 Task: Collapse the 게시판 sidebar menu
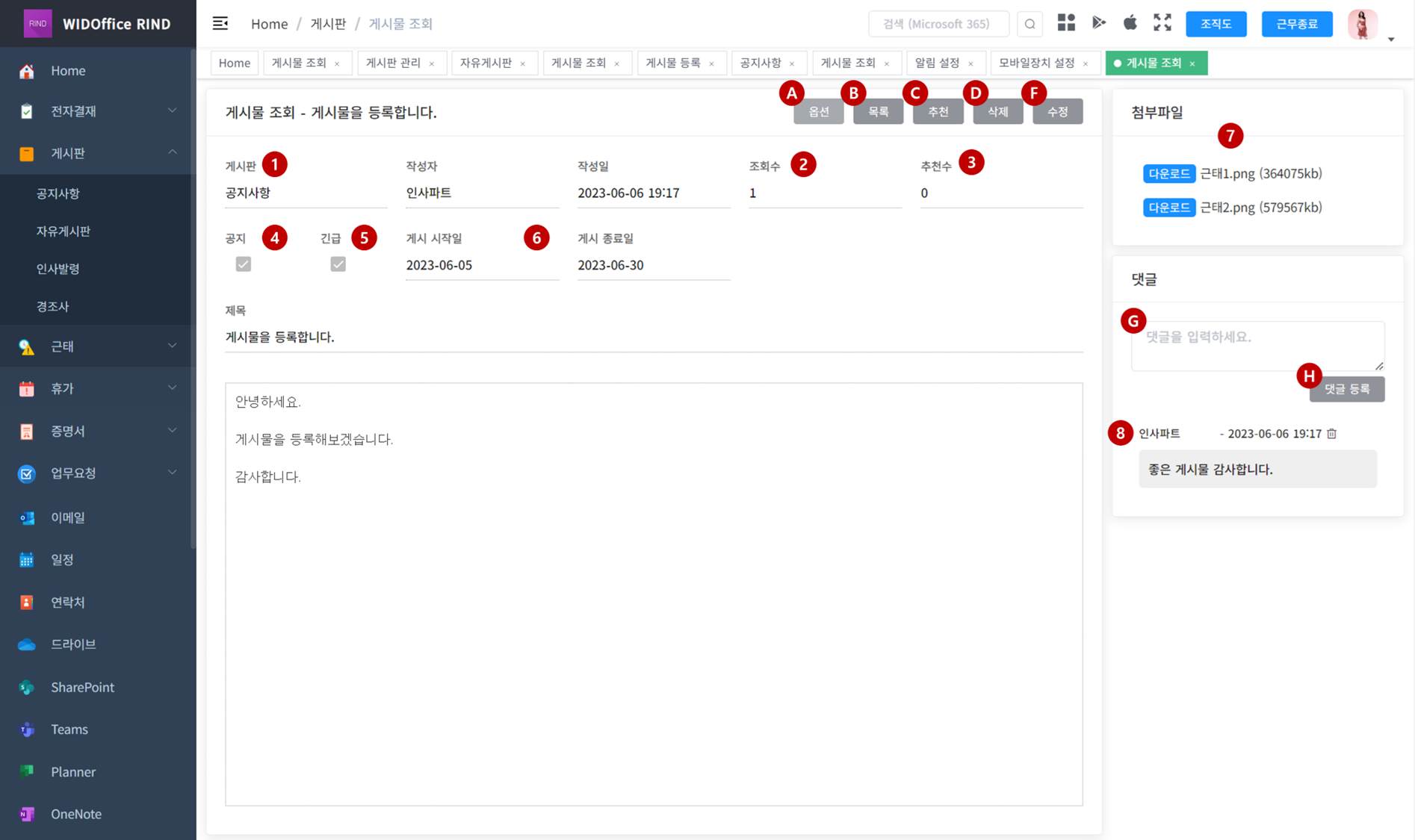click(172, 153)
